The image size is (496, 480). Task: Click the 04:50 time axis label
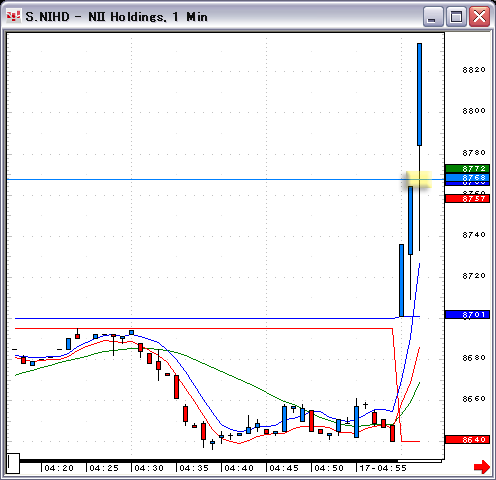point(329,468)
